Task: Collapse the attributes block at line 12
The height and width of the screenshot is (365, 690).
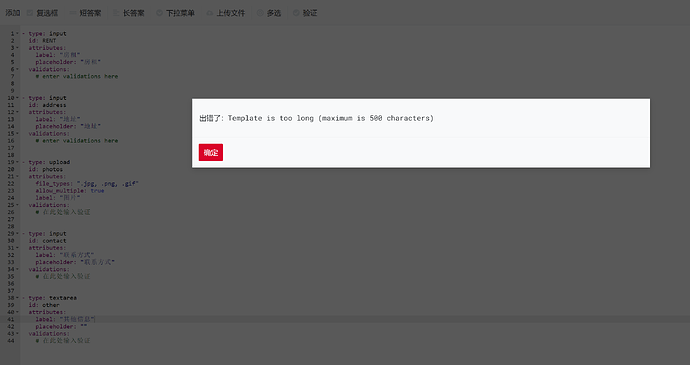Action: click(x=18, y=112)
